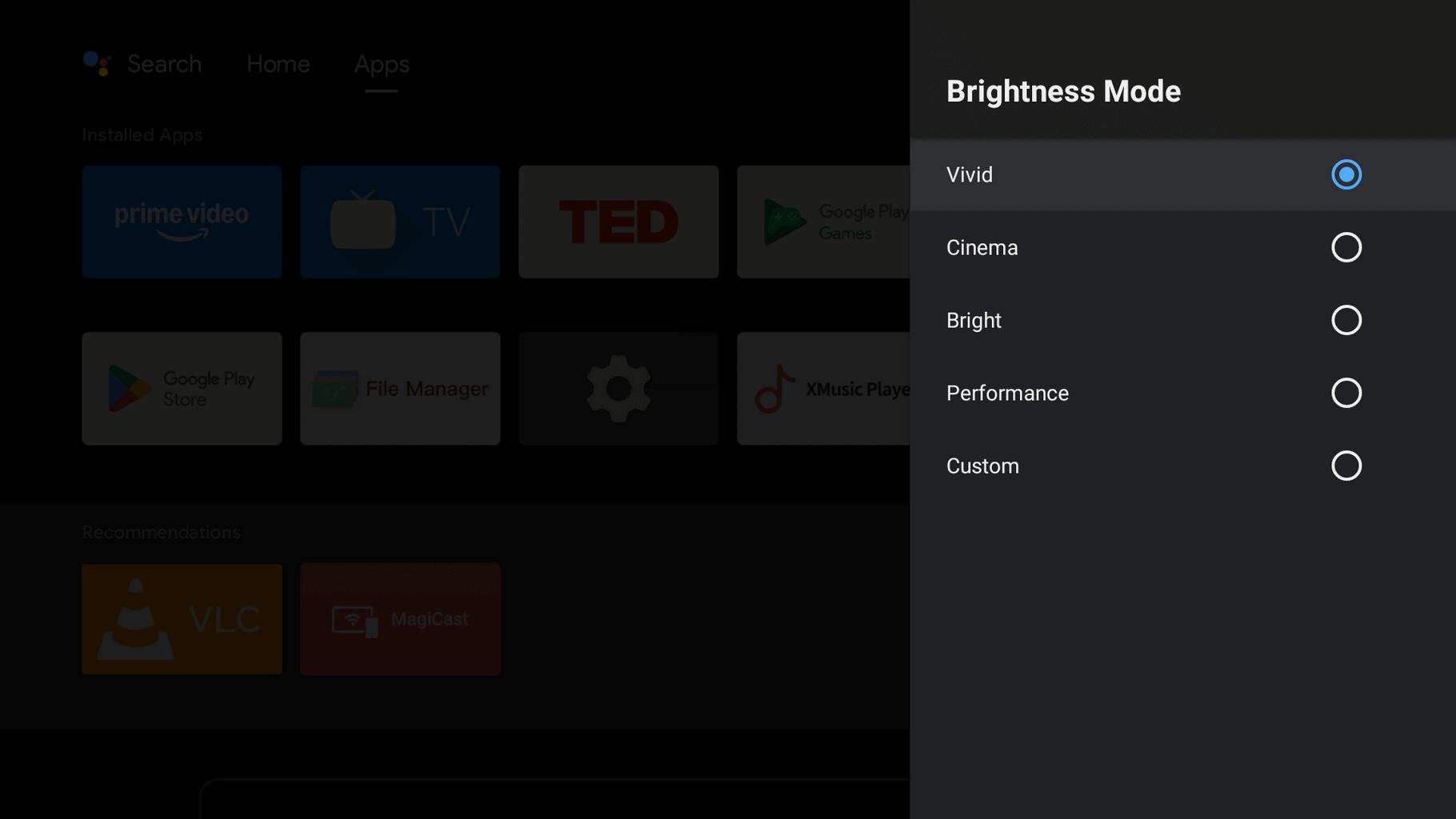Open MagiCast recommendation tile
The width and height of the screenshot is (1456, 819).
[x=400, y=619]
